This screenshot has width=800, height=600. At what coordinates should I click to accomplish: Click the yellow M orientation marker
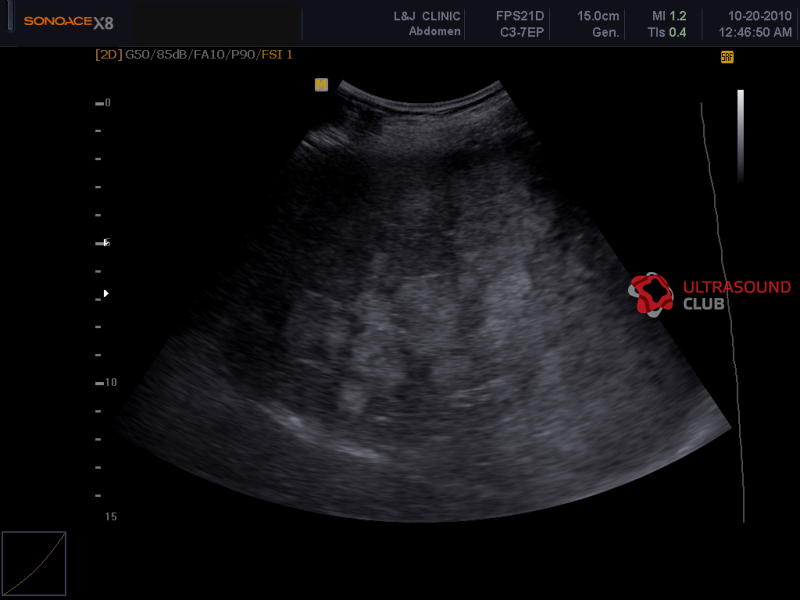click(x=321, y=85)
